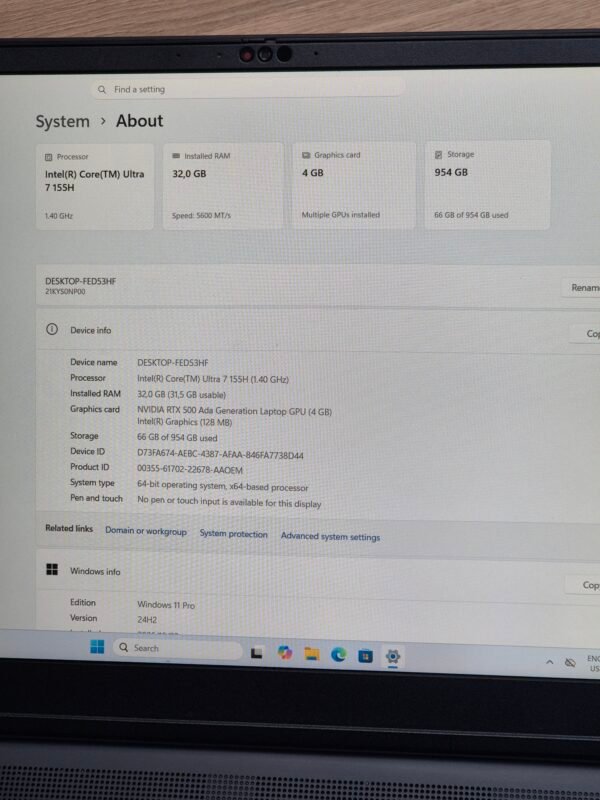
Task: Click the Device info circle icon
Action: coord(52,329)
